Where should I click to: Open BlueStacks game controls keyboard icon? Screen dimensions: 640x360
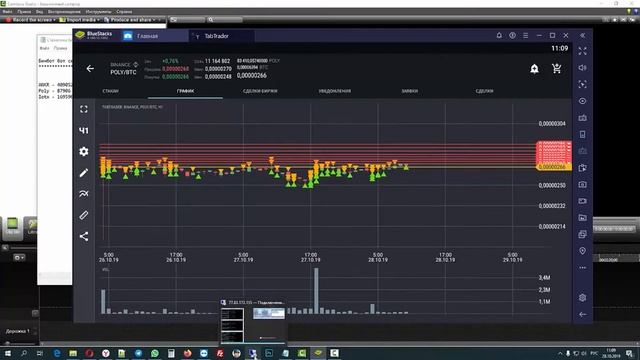coord(582,118)
